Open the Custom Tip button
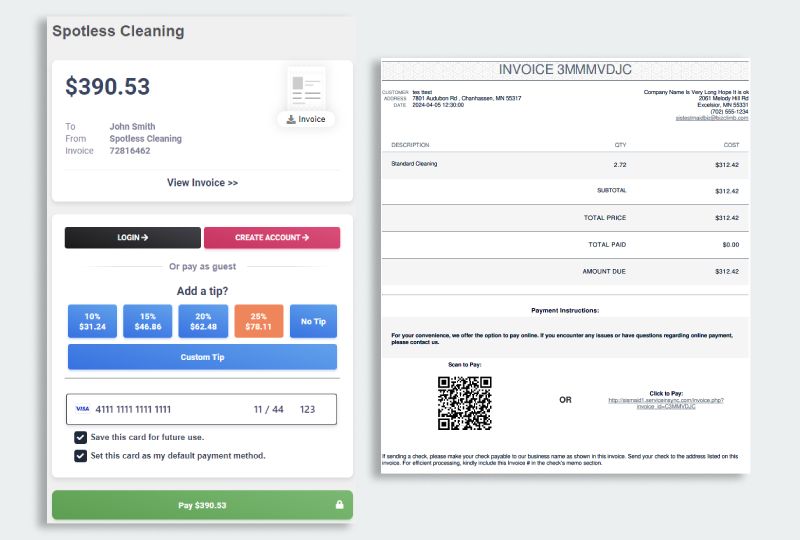Image resolution: width=800 pixels, height=540 pixels. 202,357
